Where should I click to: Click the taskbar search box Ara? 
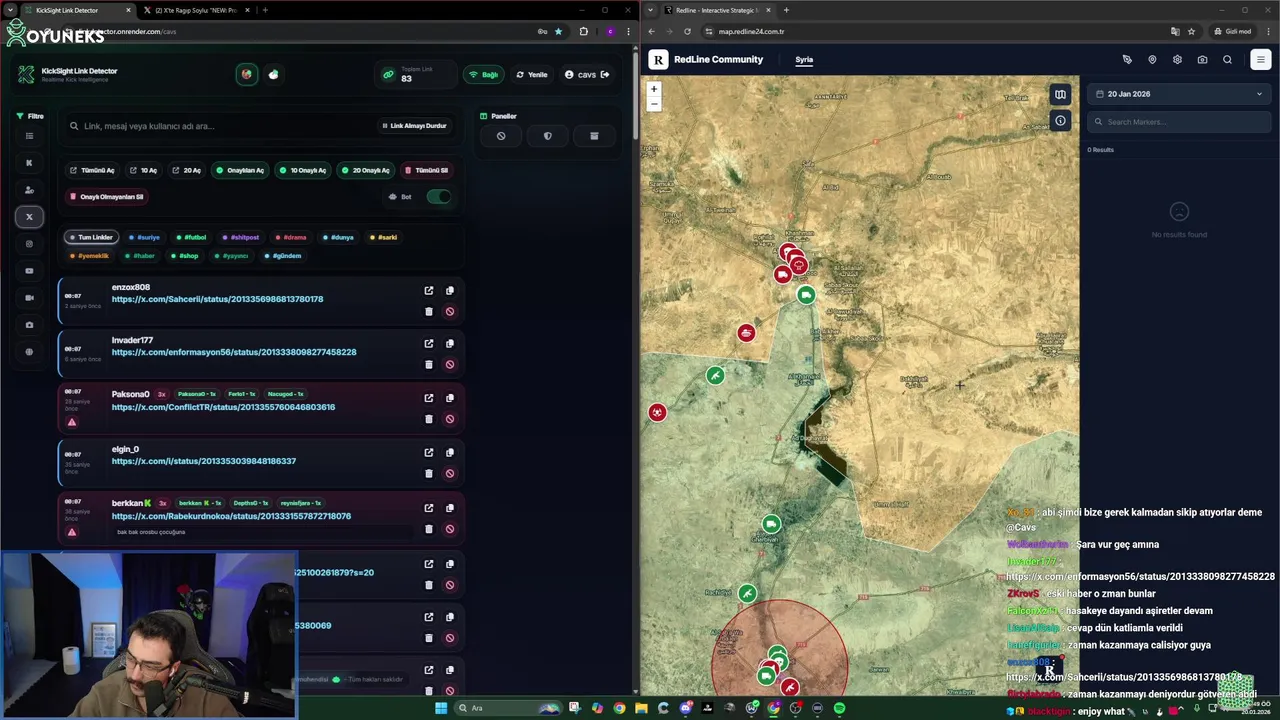point(508,708)
